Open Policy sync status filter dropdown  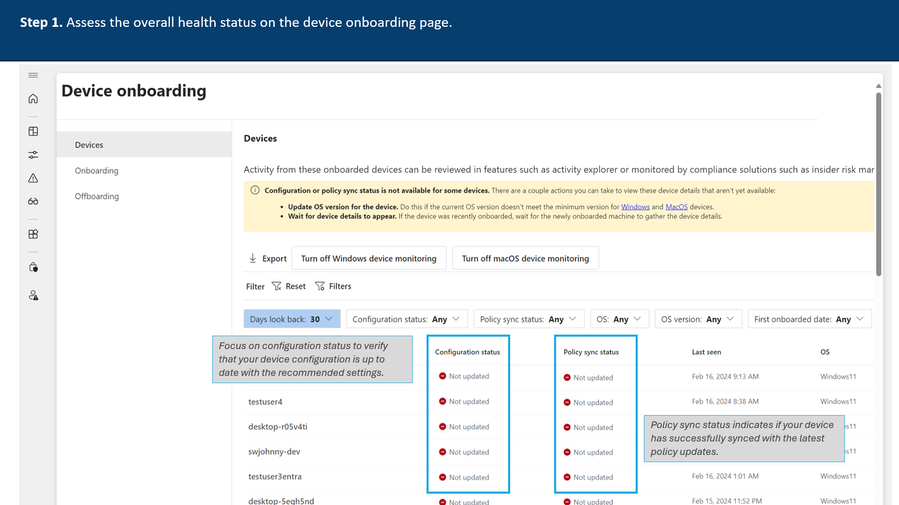[x=529, y=319]
